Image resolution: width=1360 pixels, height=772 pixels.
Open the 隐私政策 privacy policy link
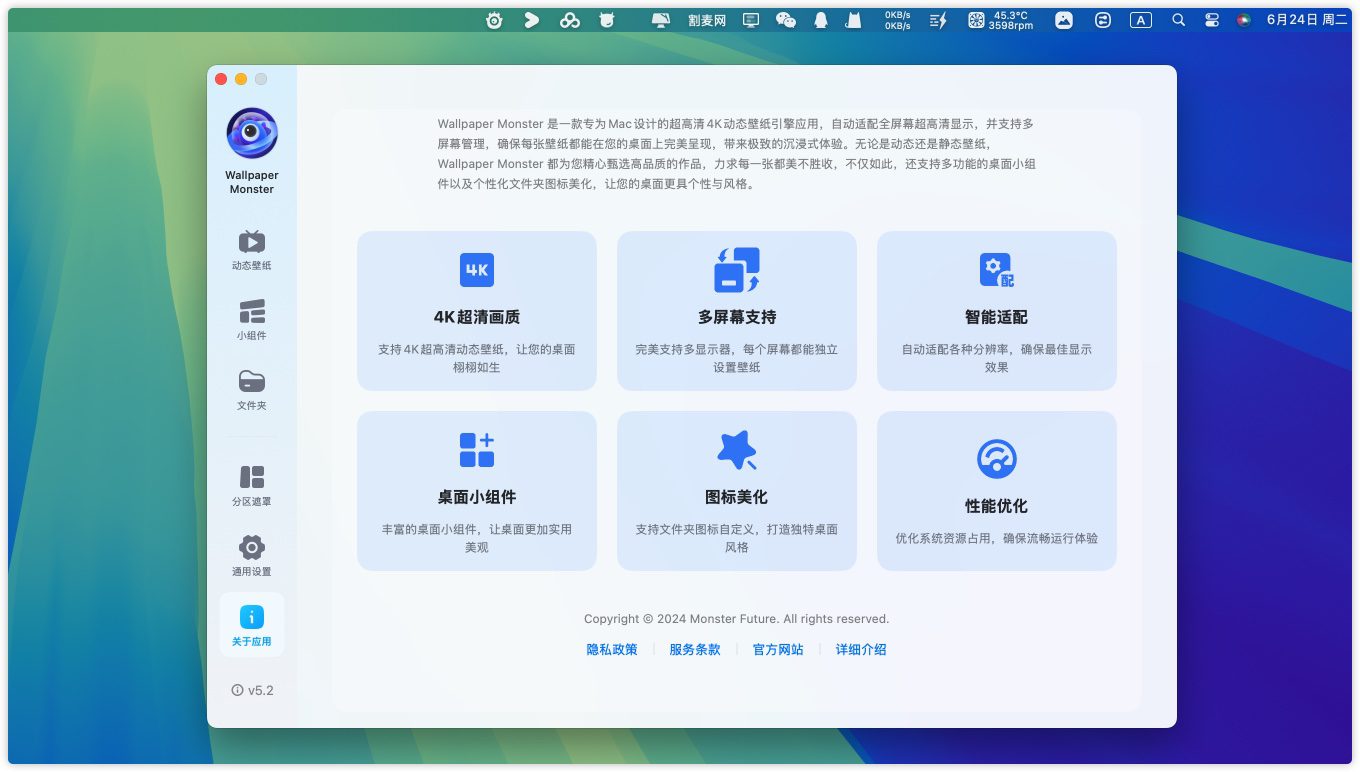coord(612,649)
